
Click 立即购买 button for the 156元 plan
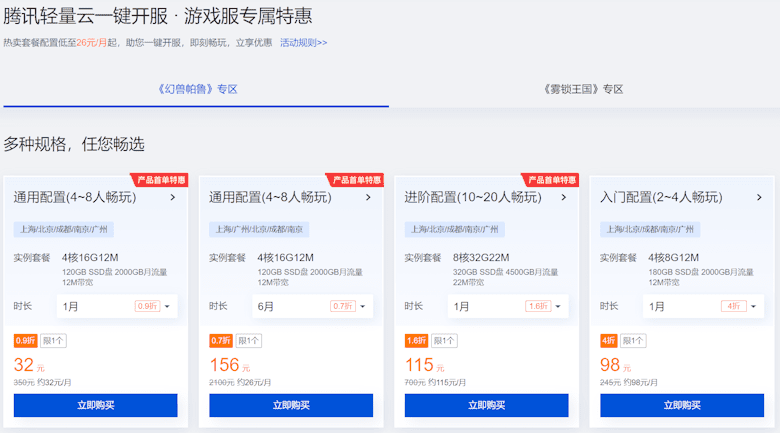(291, 405)
